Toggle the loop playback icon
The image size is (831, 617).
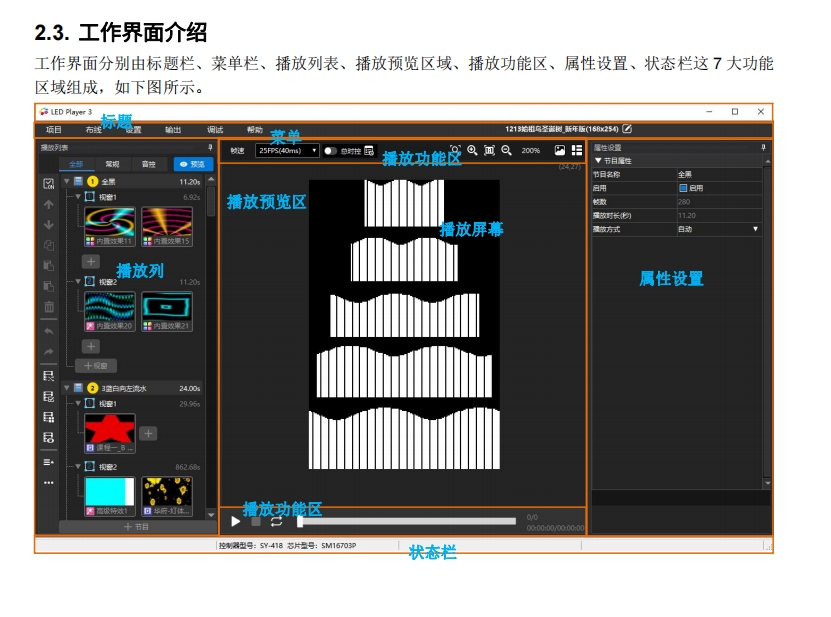pos(276,521)
